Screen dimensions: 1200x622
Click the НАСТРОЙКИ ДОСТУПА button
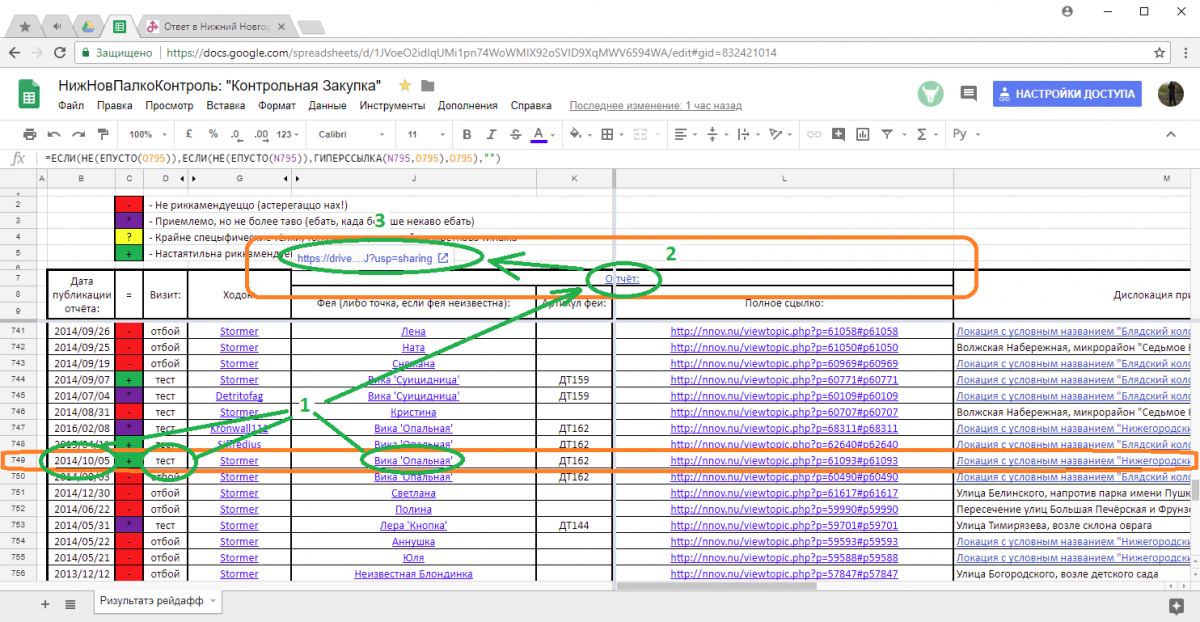click(1067, 93)
